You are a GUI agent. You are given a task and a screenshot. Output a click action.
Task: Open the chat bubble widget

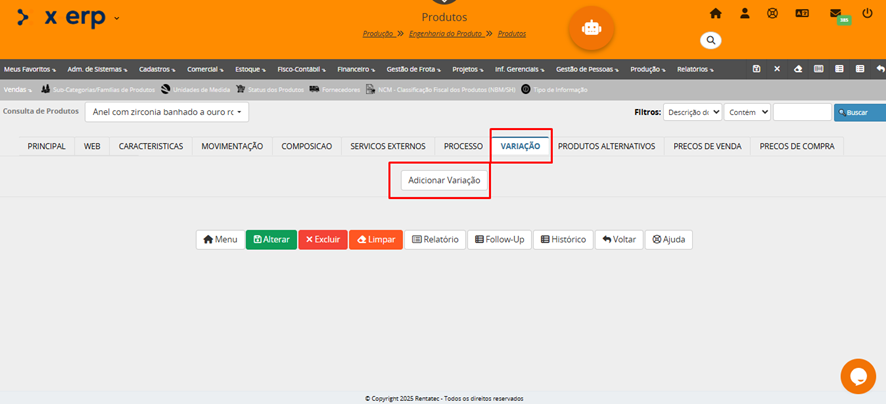coord(857,375)
